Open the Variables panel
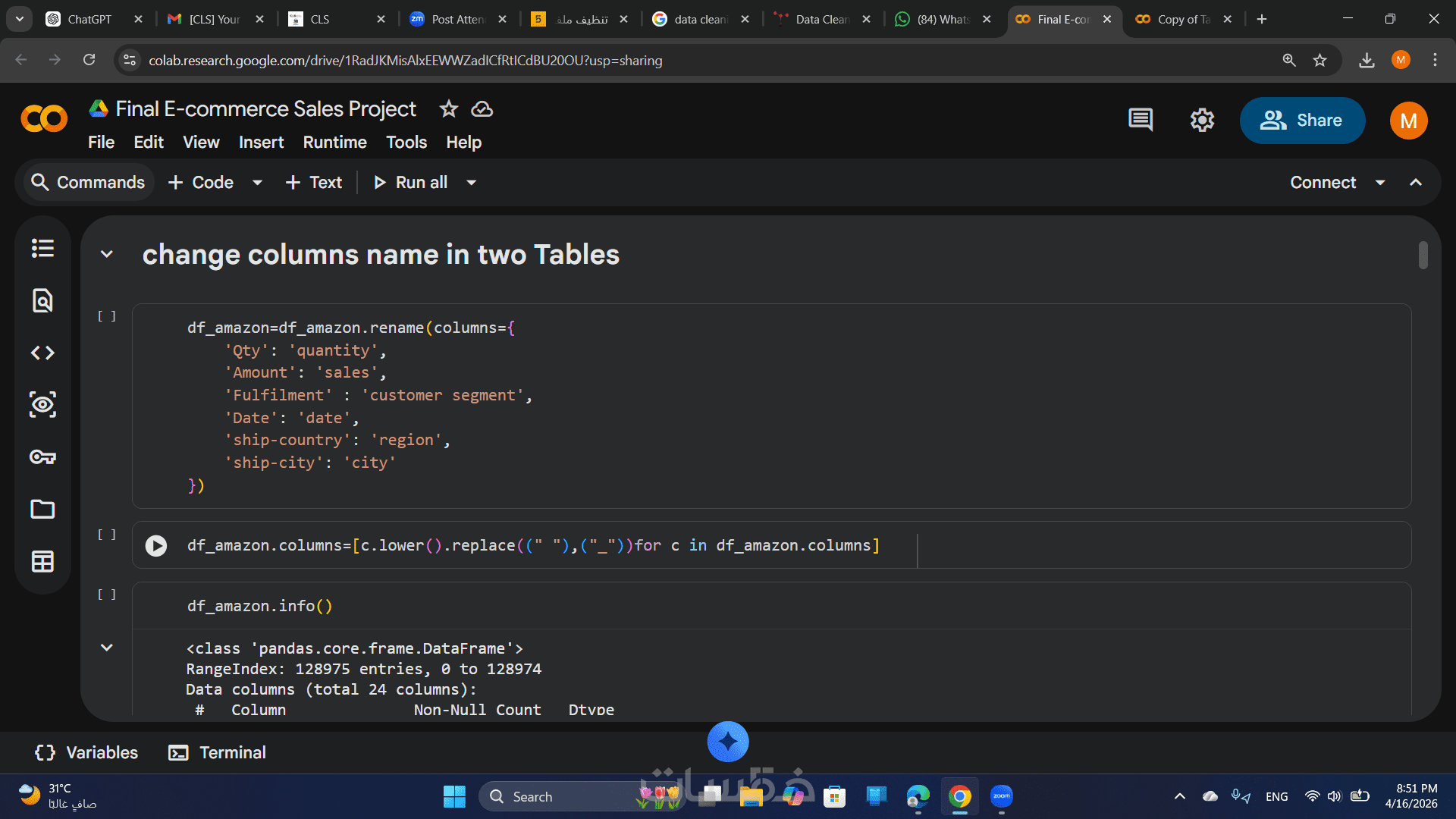The image size is (1456, 819). click(x=87, y=752)
